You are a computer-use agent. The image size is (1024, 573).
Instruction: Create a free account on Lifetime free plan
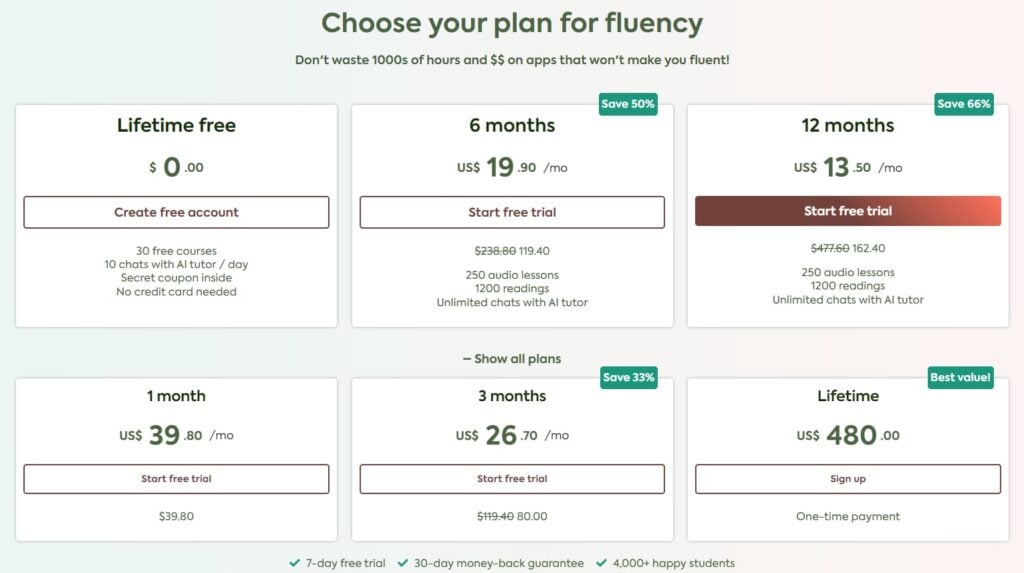[x=176, y=212]
